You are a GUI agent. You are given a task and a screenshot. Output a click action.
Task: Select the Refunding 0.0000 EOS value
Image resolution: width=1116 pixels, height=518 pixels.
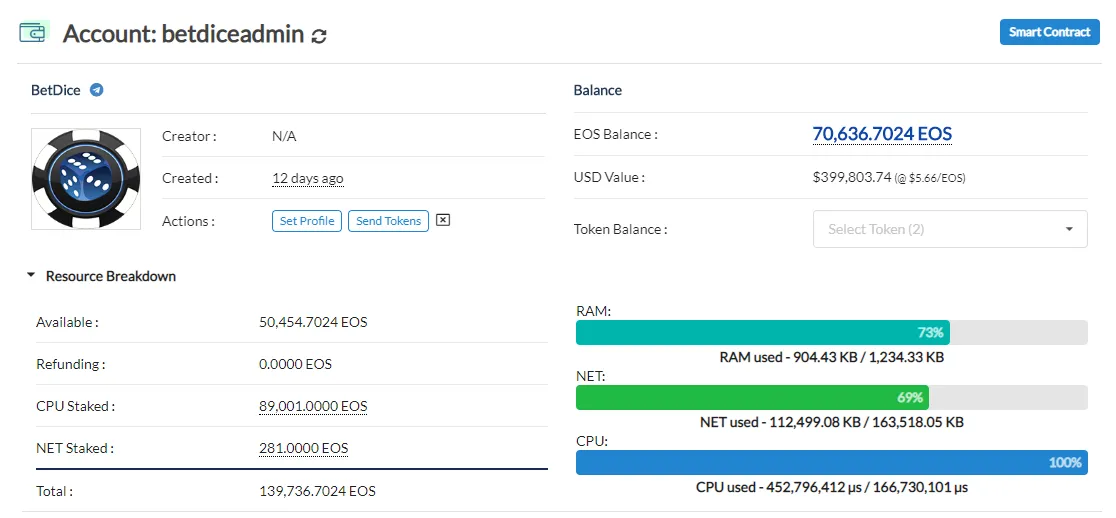295,364
